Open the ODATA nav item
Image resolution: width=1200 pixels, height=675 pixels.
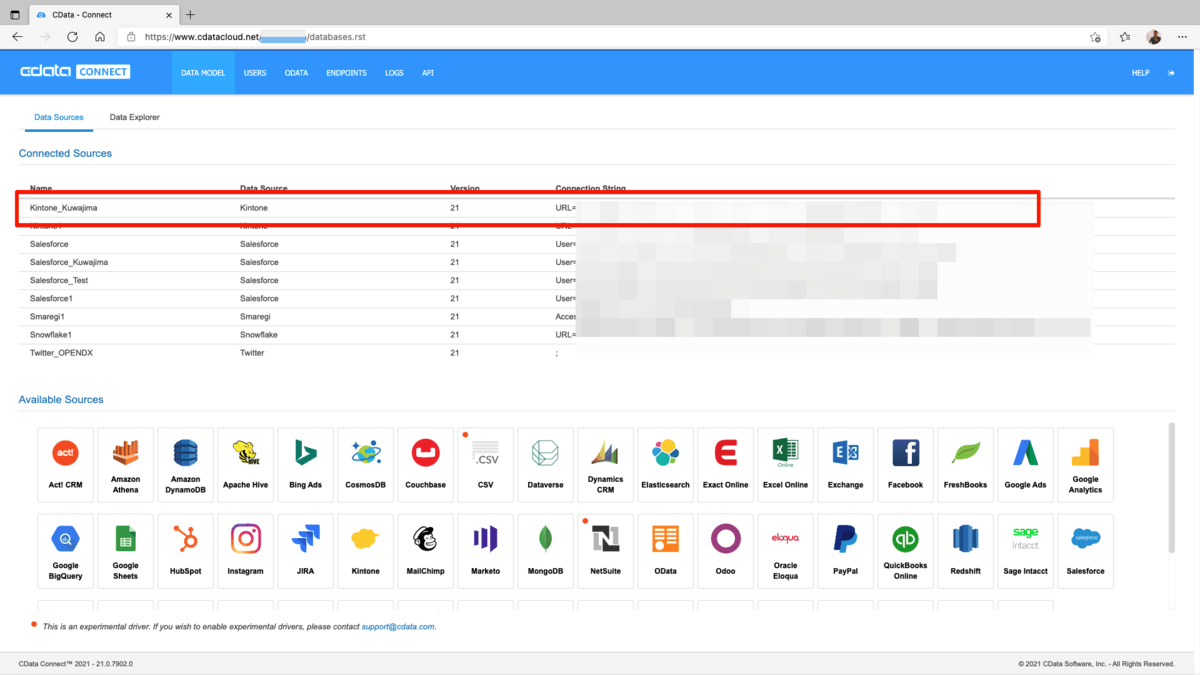tap(296, 73)
